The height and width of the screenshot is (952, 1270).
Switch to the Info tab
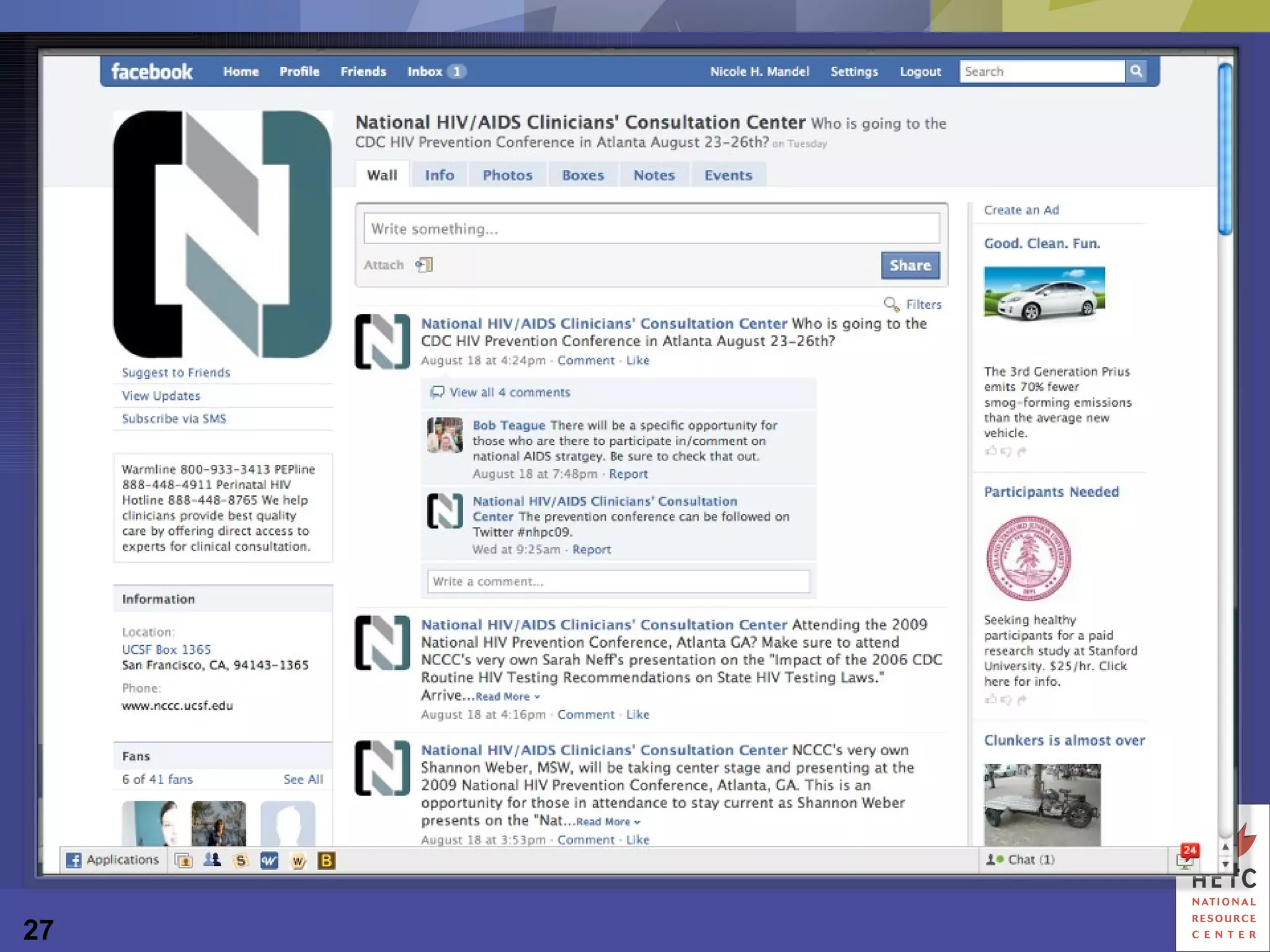(439, 175)
